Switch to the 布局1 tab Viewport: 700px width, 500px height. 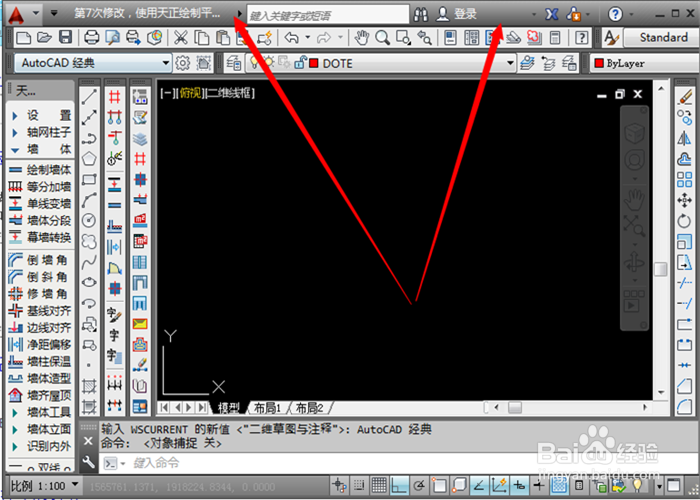[268, 408]
